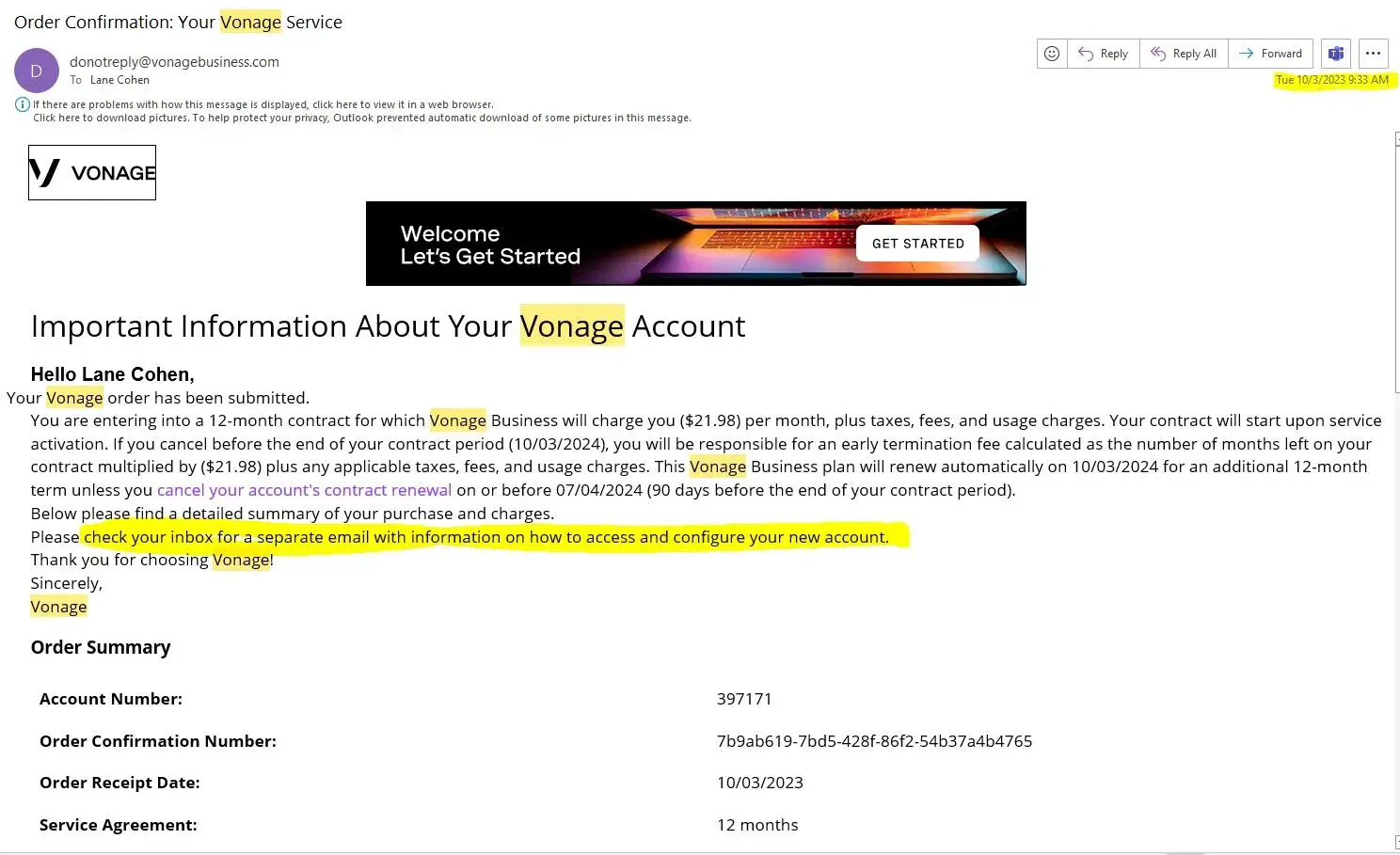Viewport: 1400px width, 855px height.
Task: Select the order confirmation number starting 7b9ab619
Action: coord(874,741)
